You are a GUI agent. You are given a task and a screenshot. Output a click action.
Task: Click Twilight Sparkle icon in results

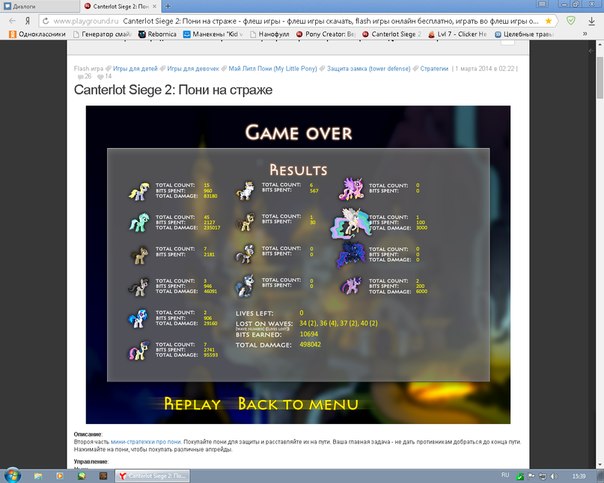(x=352, y=286)
